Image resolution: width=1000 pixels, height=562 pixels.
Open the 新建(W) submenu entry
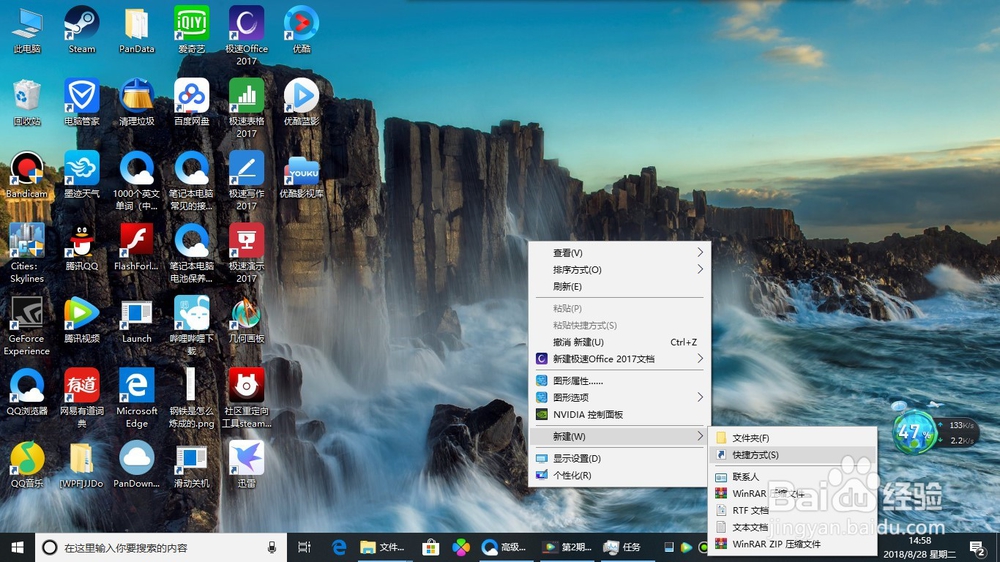pos(619,436)
